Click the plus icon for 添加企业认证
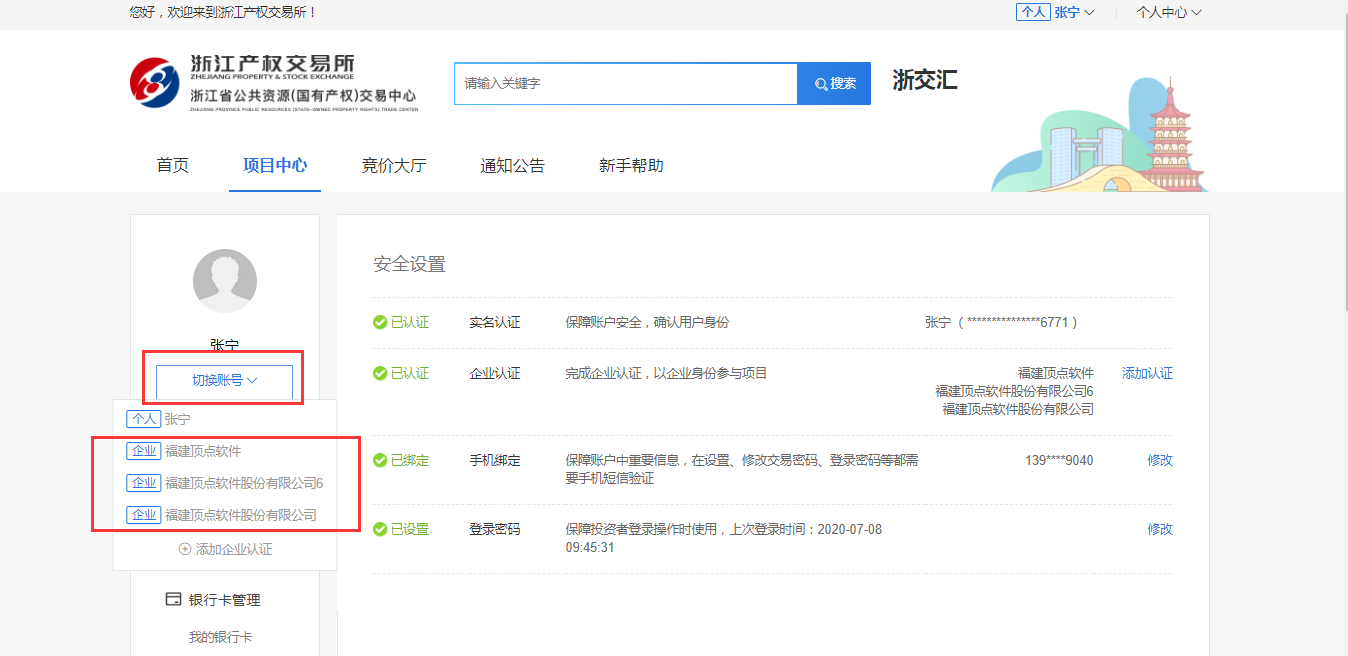Screen dimensions: 1348x656 tap(184, 549)
